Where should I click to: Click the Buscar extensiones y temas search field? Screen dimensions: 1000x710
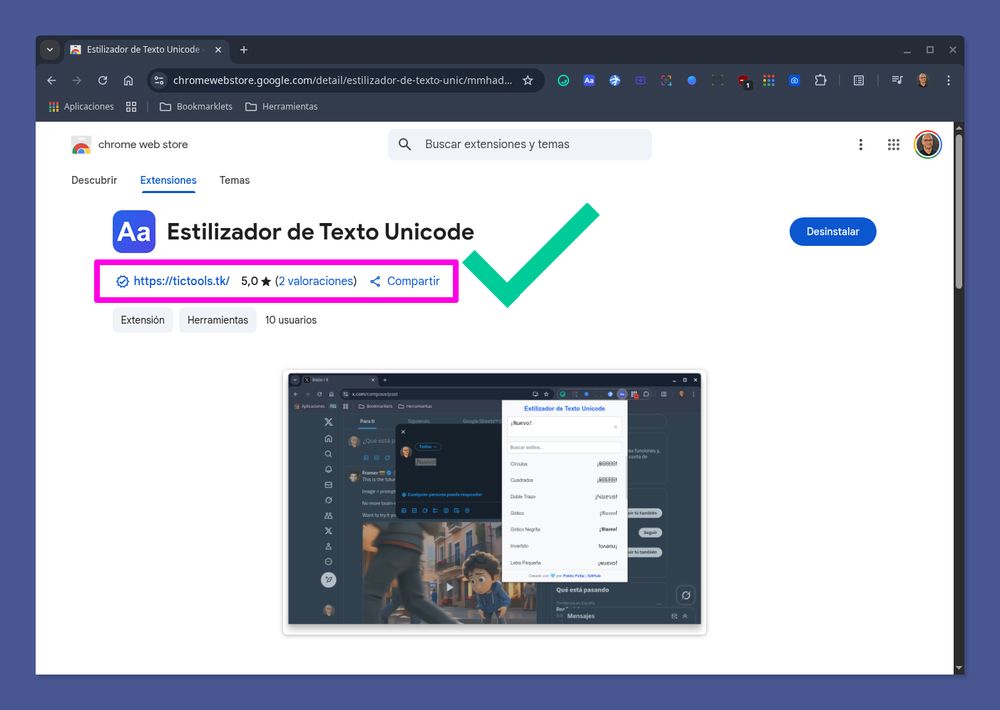coord(520,145)
